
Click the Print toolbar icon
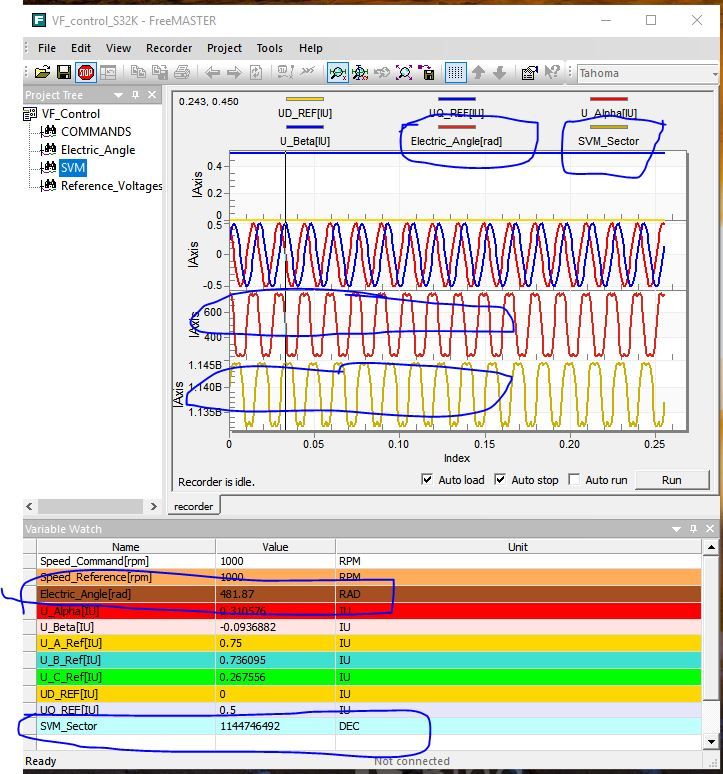[x=182, y=73]
